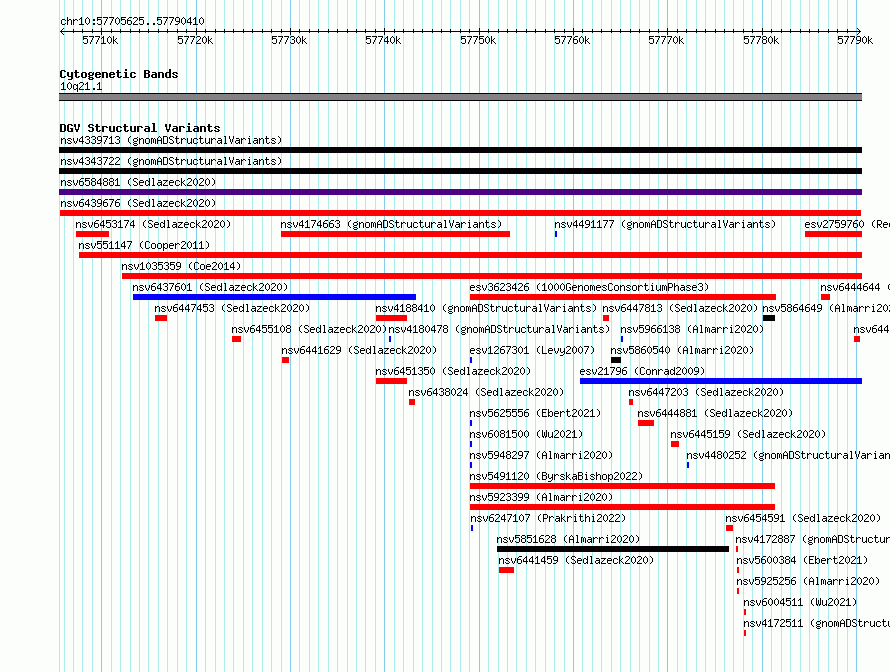Open nsv6439676 Sedlazeck2020 variant label
Viewport: 890px width, 672px height.
(138, 203)
